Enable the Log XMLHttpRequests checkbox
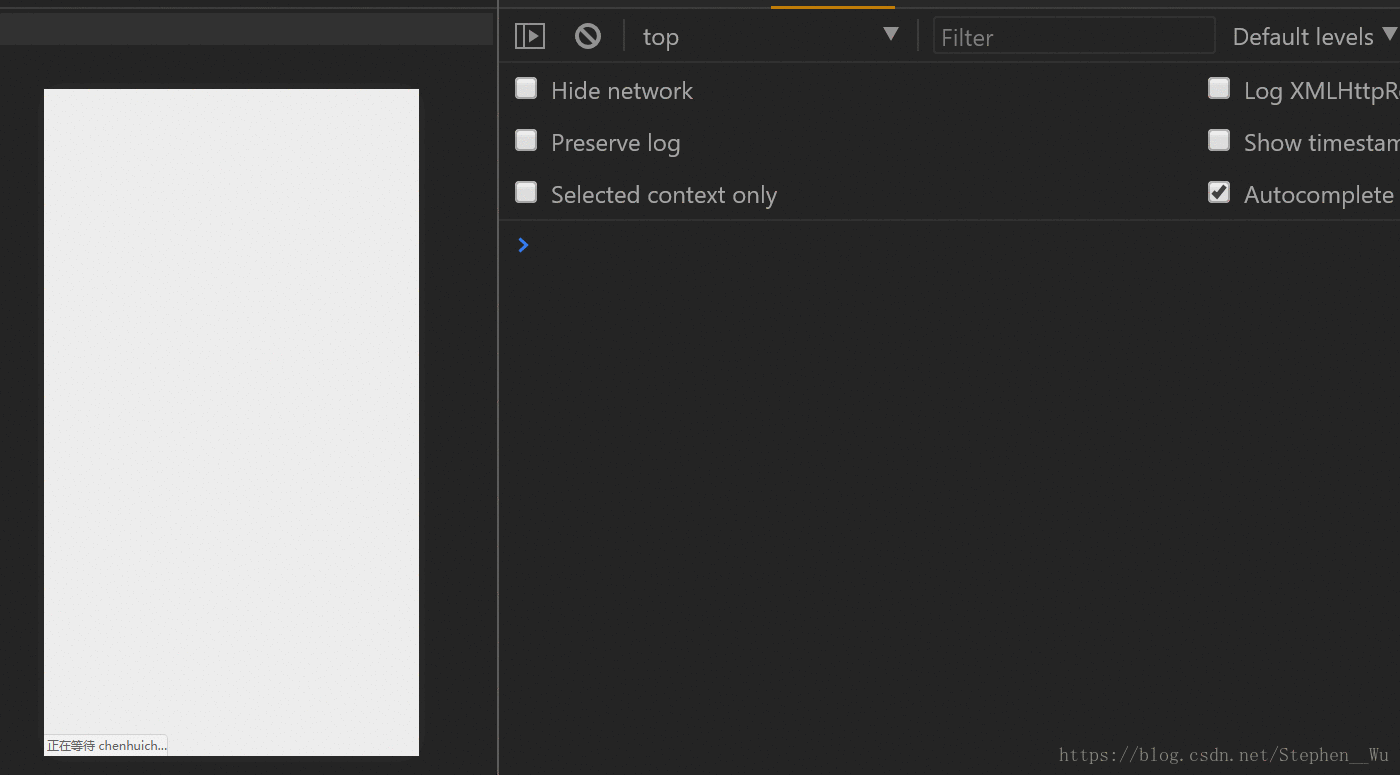Viewport: 1400px width, 775px height. [1219, 89]
